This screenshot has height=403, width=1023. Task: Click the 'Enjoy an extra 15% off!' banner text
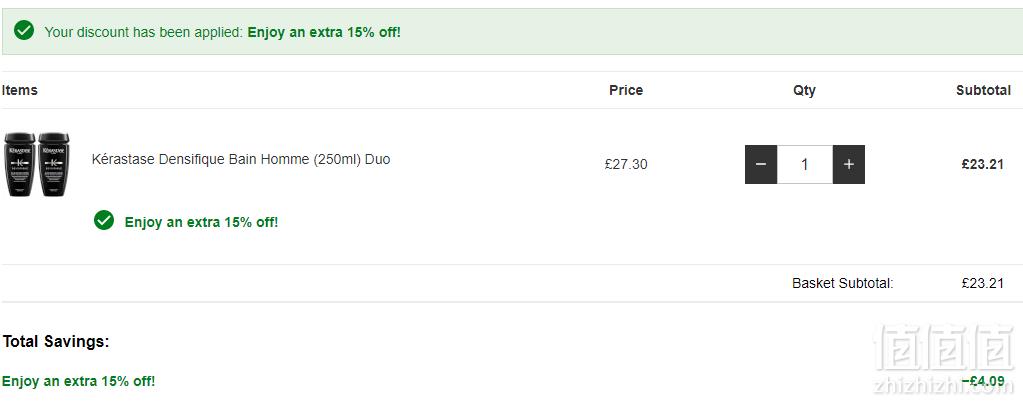tap(324, 32)
